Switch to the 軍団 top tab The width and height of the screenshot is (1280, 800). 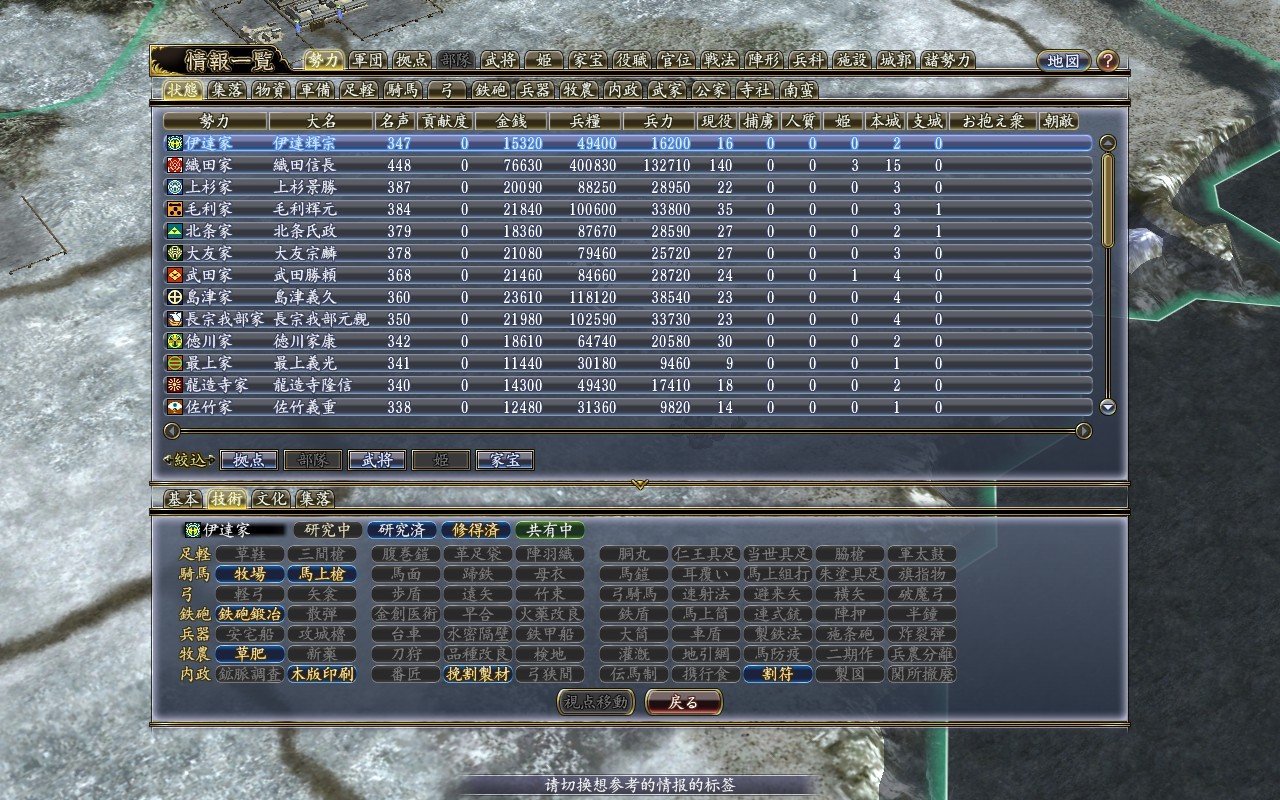point(368,60)
